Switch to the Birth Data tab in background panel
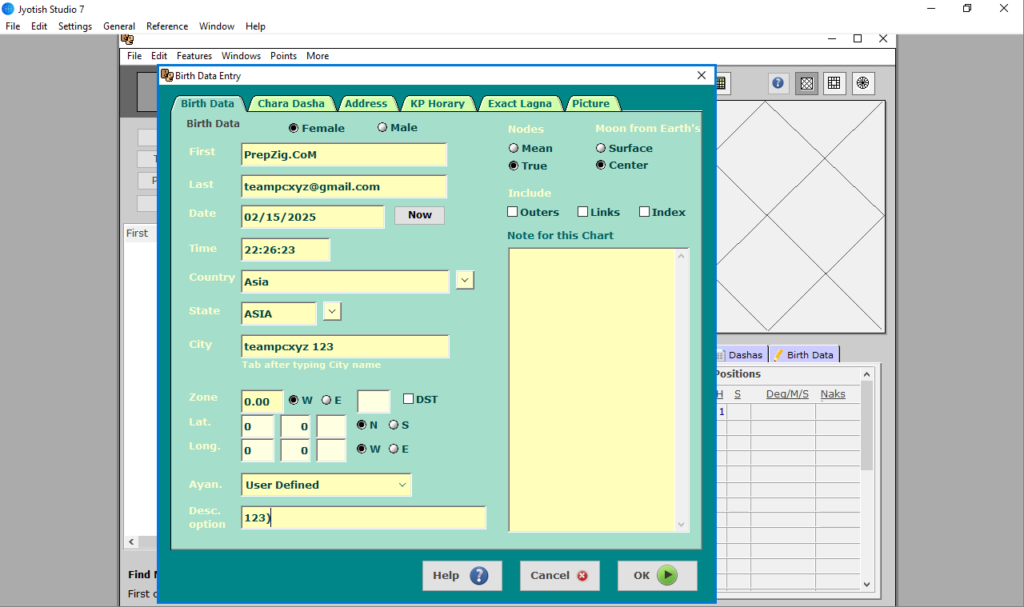1024x607 pixels. [x=804, y=355]
